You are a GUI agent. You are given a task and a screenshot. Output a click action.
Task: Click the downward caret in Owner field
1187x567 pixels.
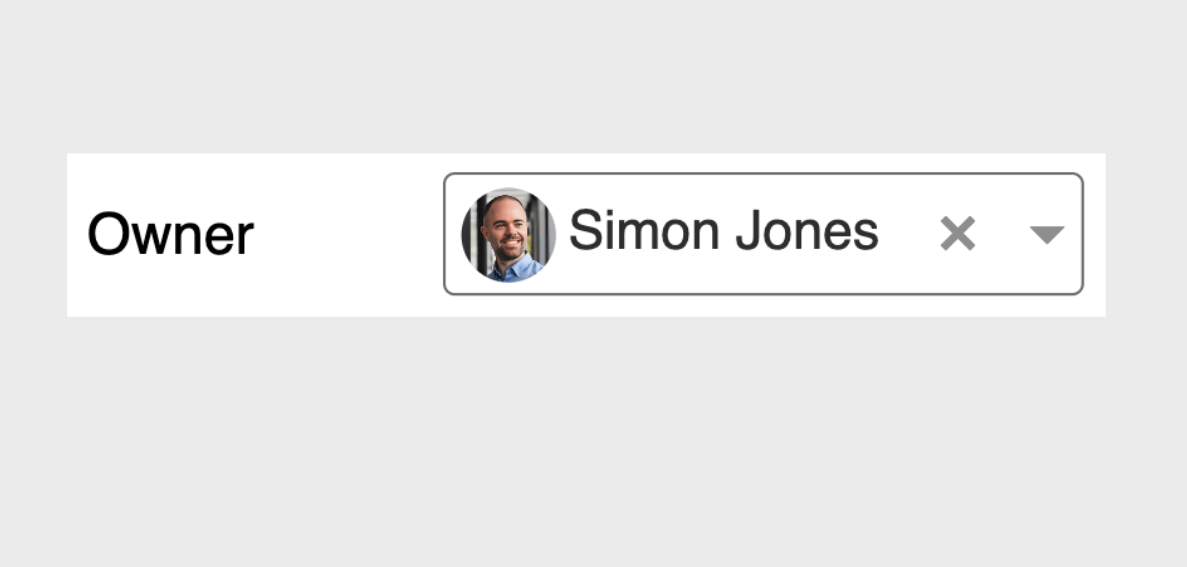pyautogui.click(x=1046, y=234)
